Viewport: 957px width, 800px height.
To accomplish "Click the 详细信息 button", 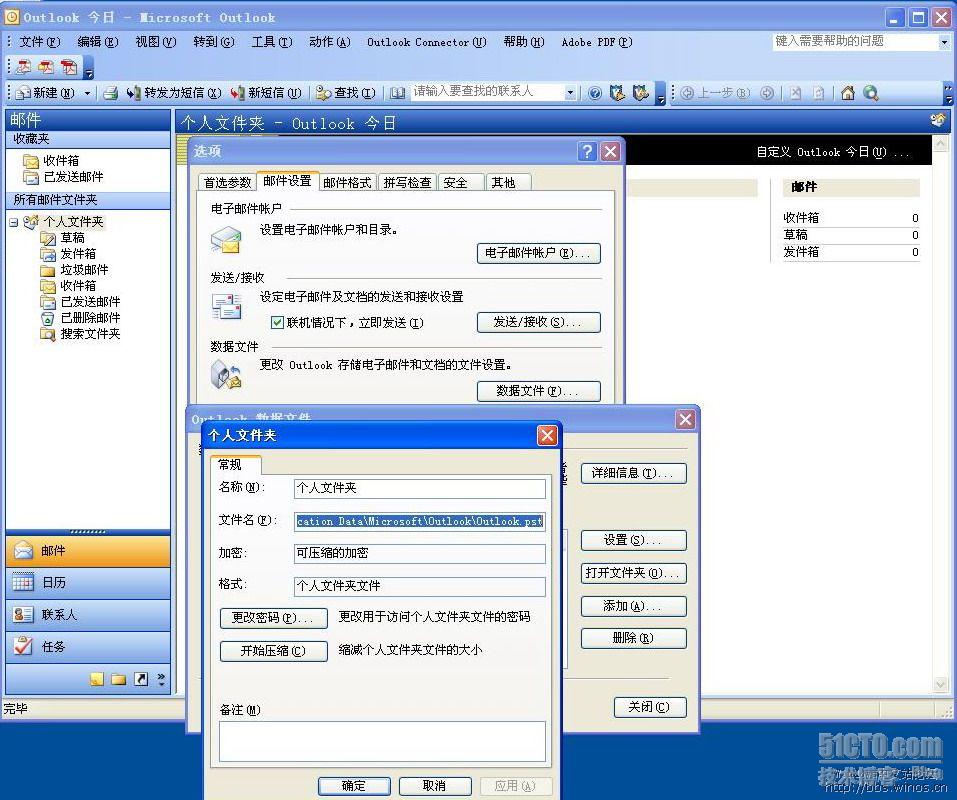I will [x=634, y=474].
